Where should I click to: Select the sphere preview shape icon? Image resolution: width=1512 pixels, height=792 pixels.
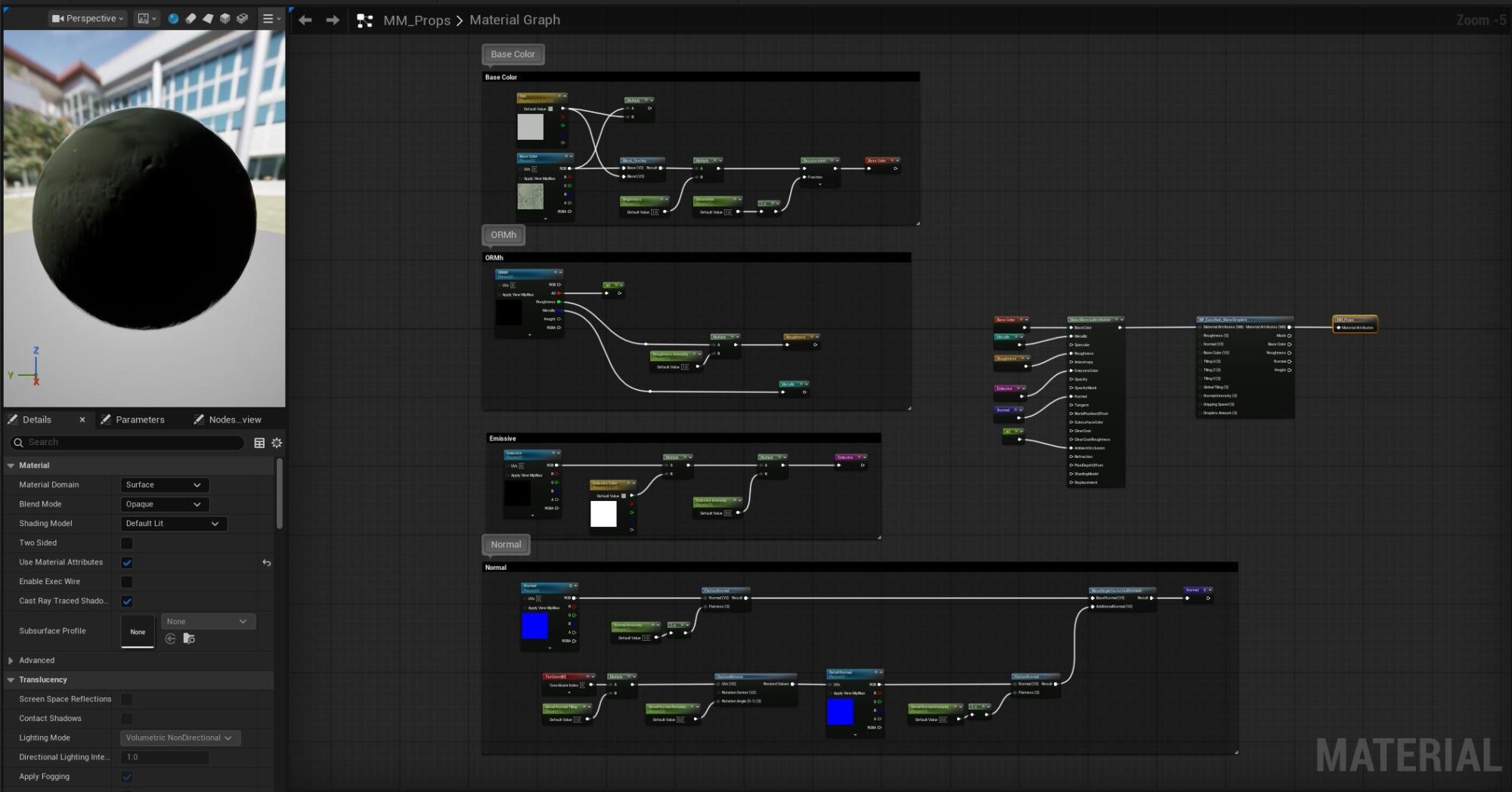[x=173, y=18]
